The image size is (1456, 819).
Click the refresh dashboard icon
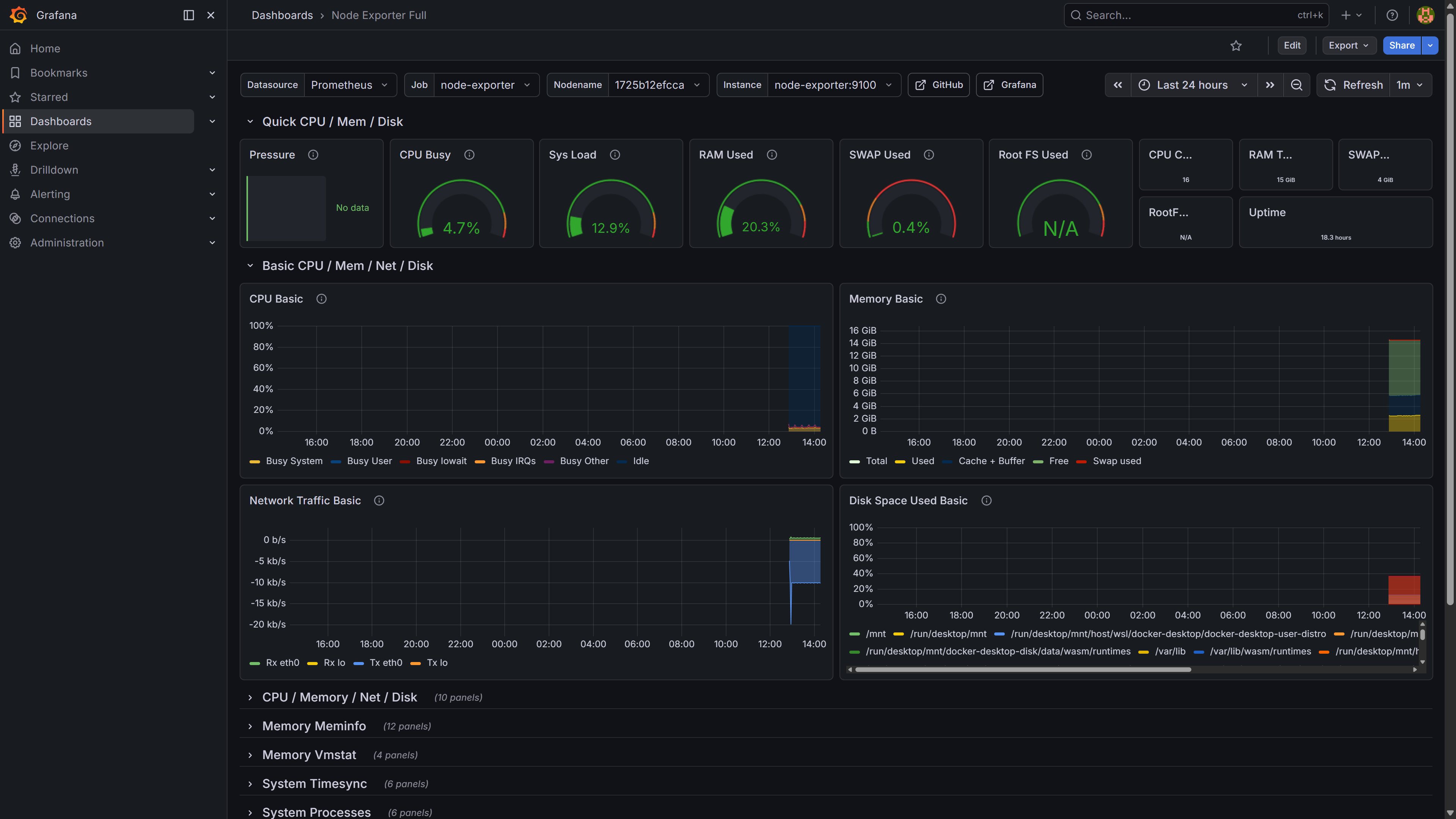(x=1330, y=85)
